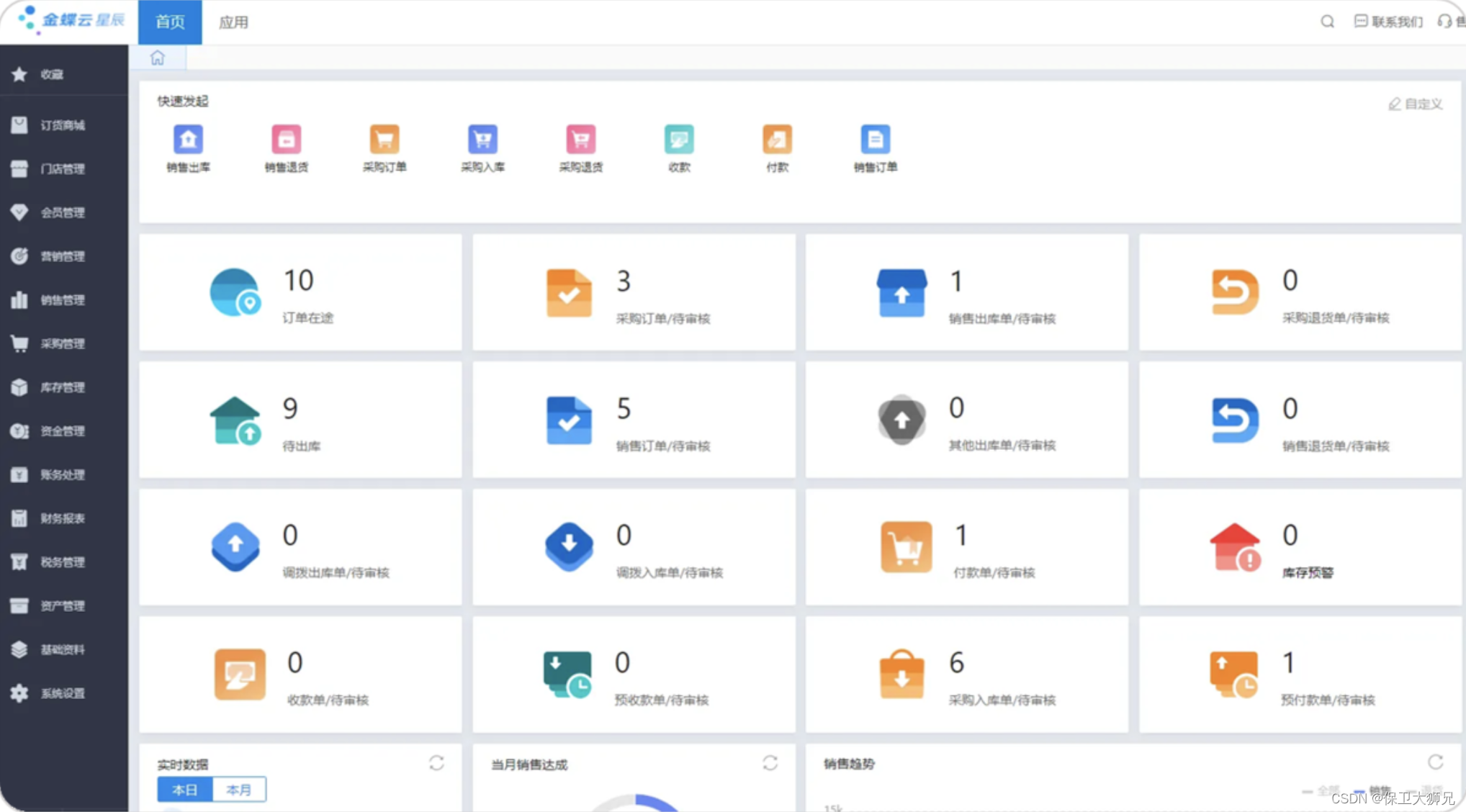Open 库存管理 in the sidebar
This screenshot has height=812, width=1466.
63,387
